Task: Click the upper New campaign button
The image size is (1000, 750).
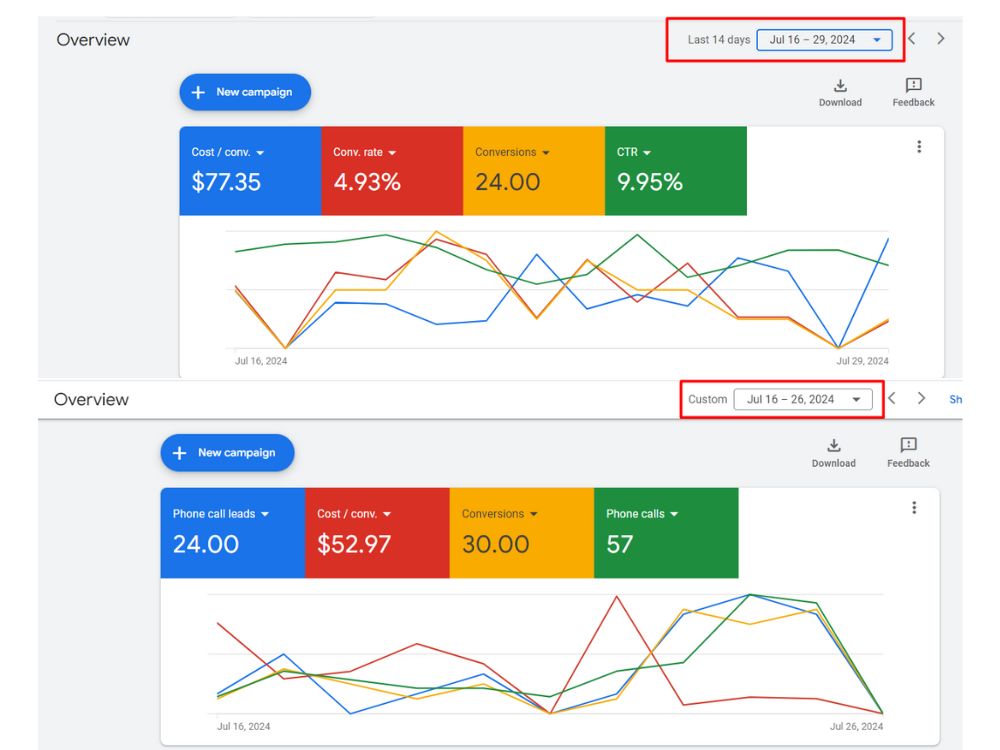Action: [245, 92]
